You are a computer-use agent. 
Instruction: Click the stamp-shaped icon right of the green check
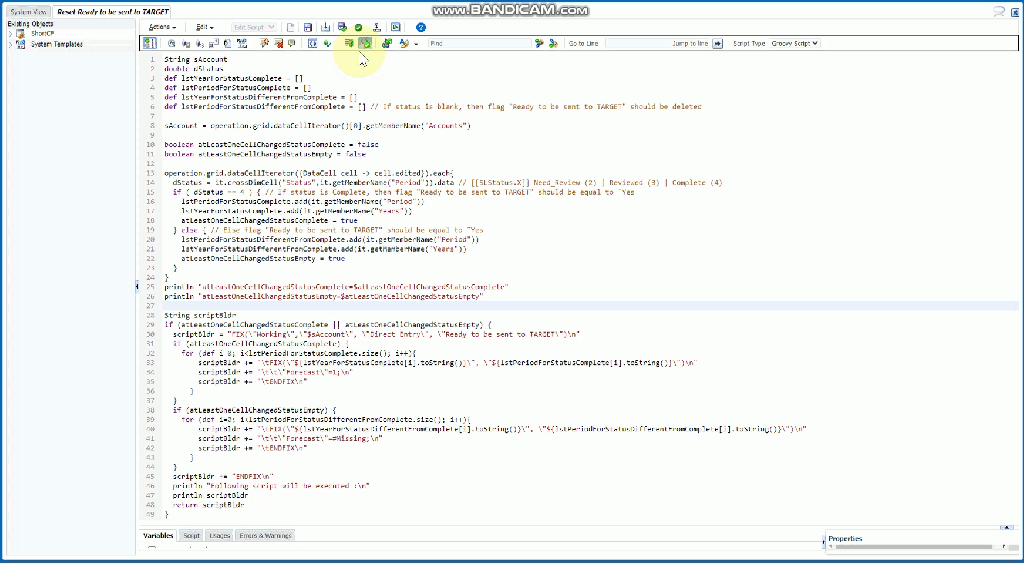377,27
